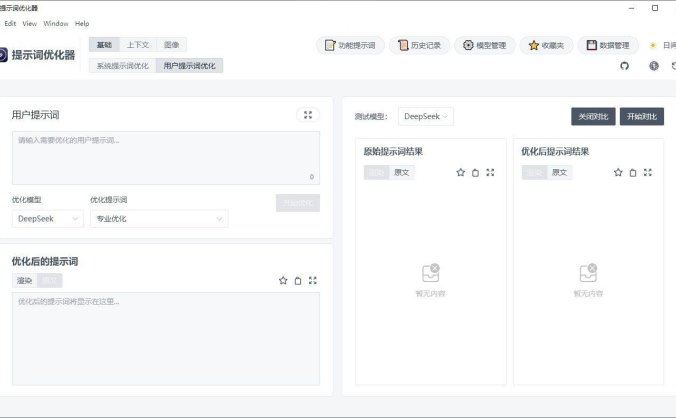Image resolution: width=676 pixels, height=418 pixels.
Task: Click the globe language icon
Action: click(x=654, y=66)
